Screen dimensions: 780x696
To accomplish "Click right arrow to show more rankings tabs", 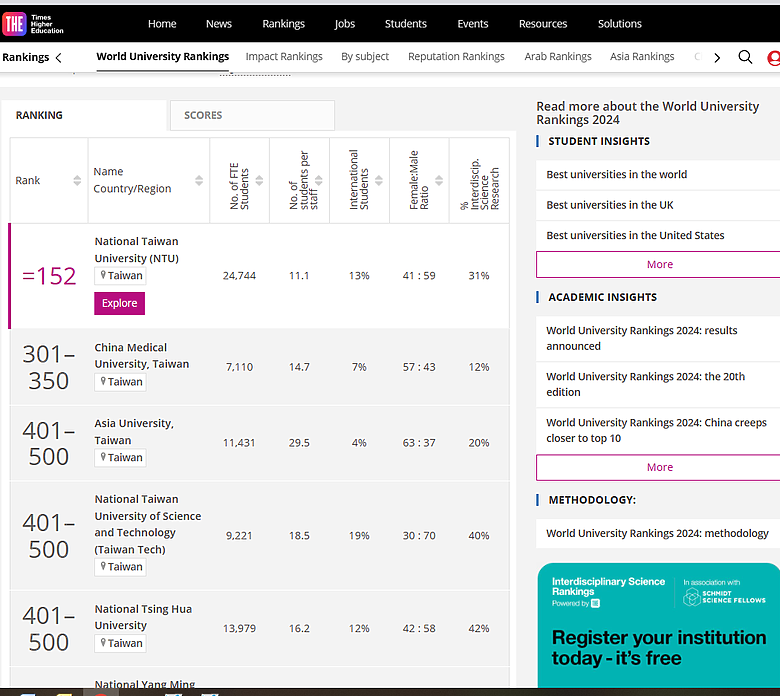I will (x=717, y=58).
